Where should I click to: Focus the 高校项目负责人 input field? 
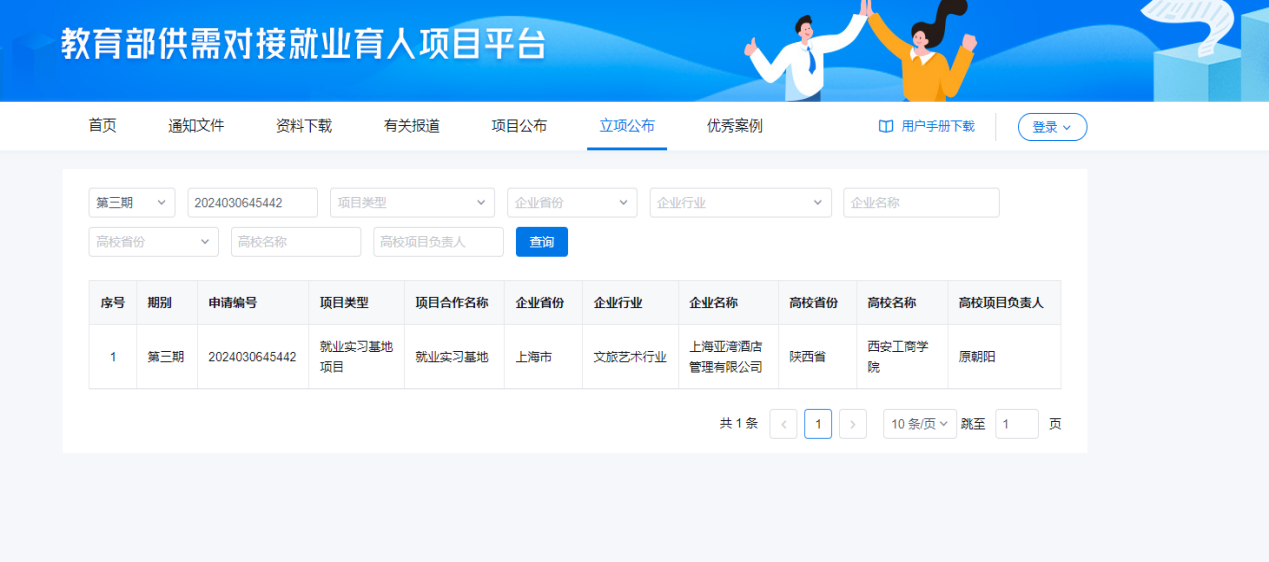pos(438,242)
